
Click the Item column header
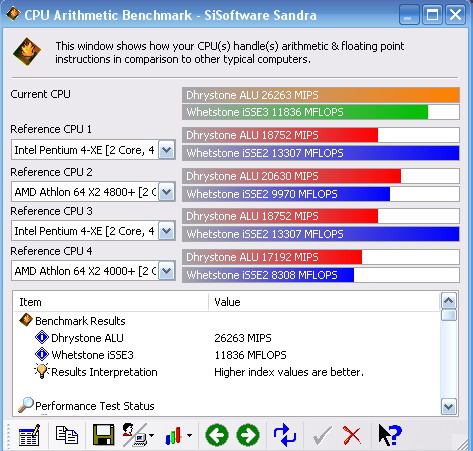[x=111, y=302]
